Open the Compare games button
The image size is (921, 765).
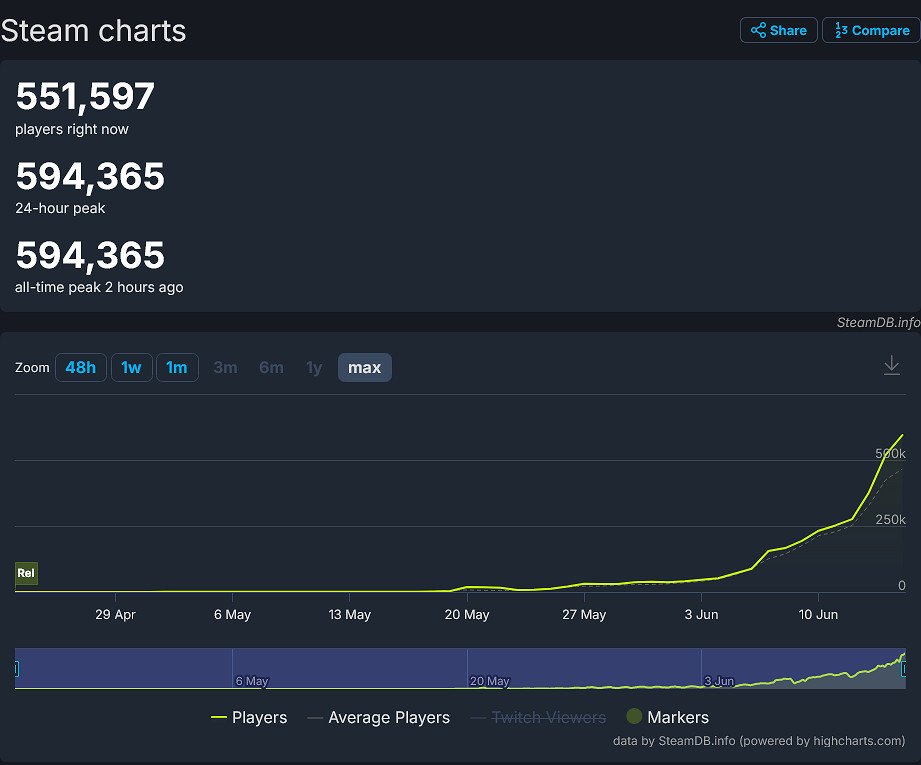871,30
